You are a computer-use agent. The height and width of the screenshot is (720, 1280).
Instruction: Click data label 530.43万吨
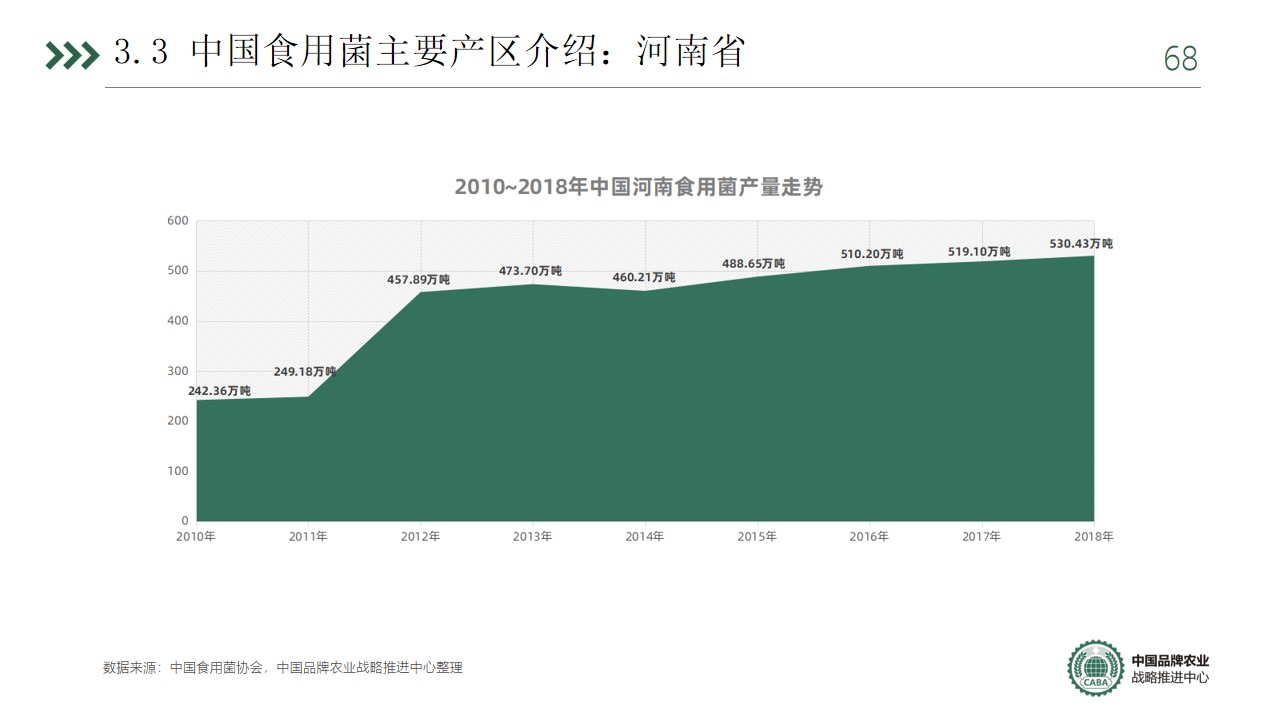[x=1081, y=244]
